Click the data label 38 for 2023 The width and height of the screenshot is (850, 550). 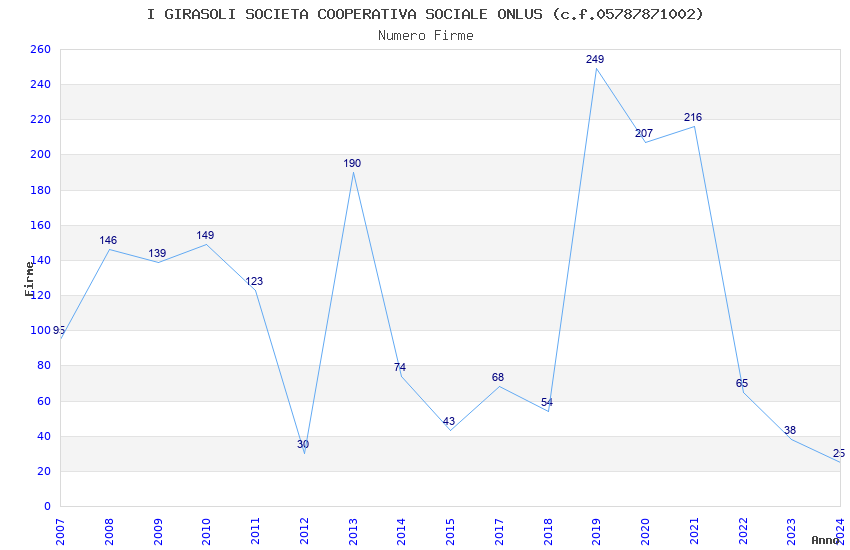(x=790, y=430)
